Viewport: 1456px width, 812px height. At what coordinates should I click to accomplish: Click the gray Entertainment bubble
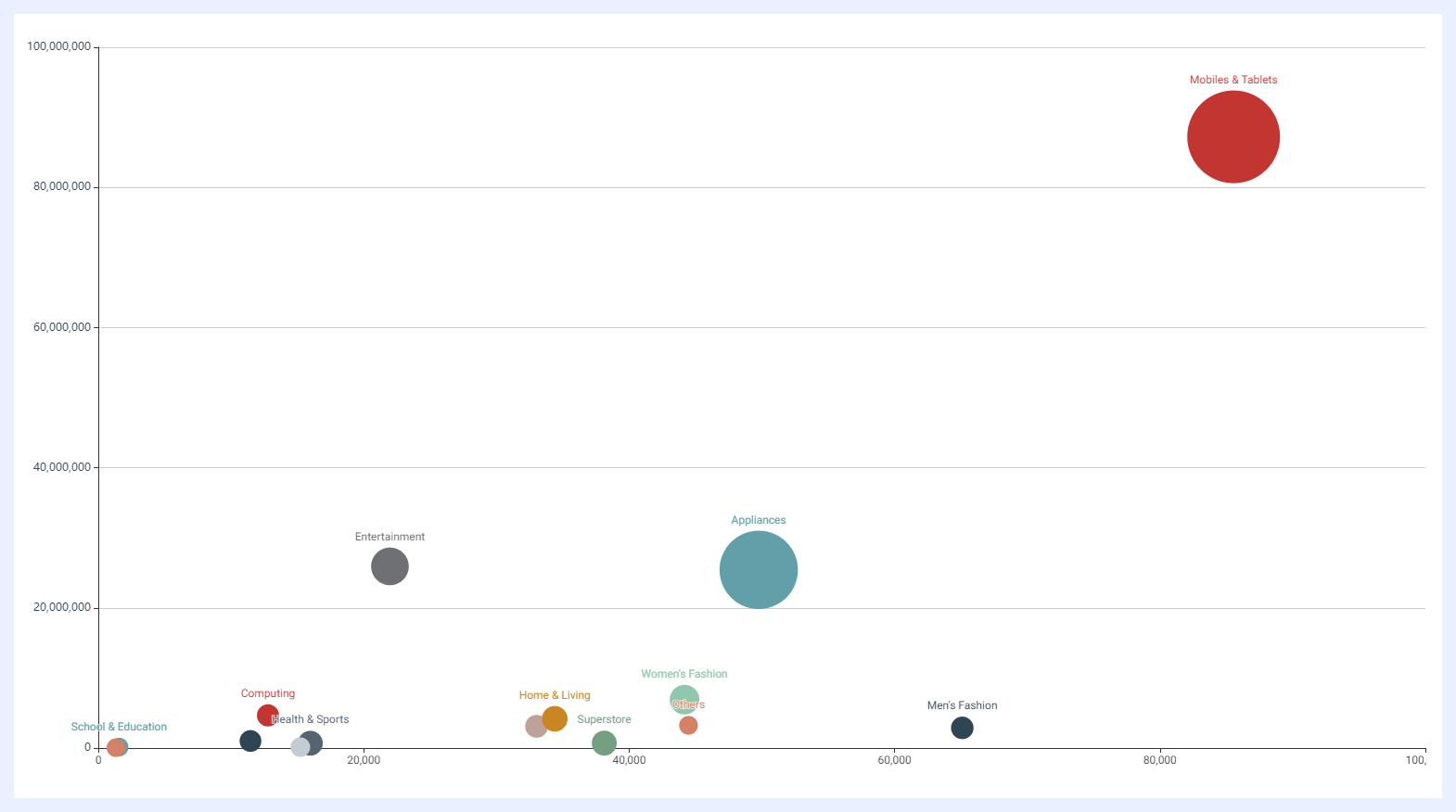pos(390,566)
